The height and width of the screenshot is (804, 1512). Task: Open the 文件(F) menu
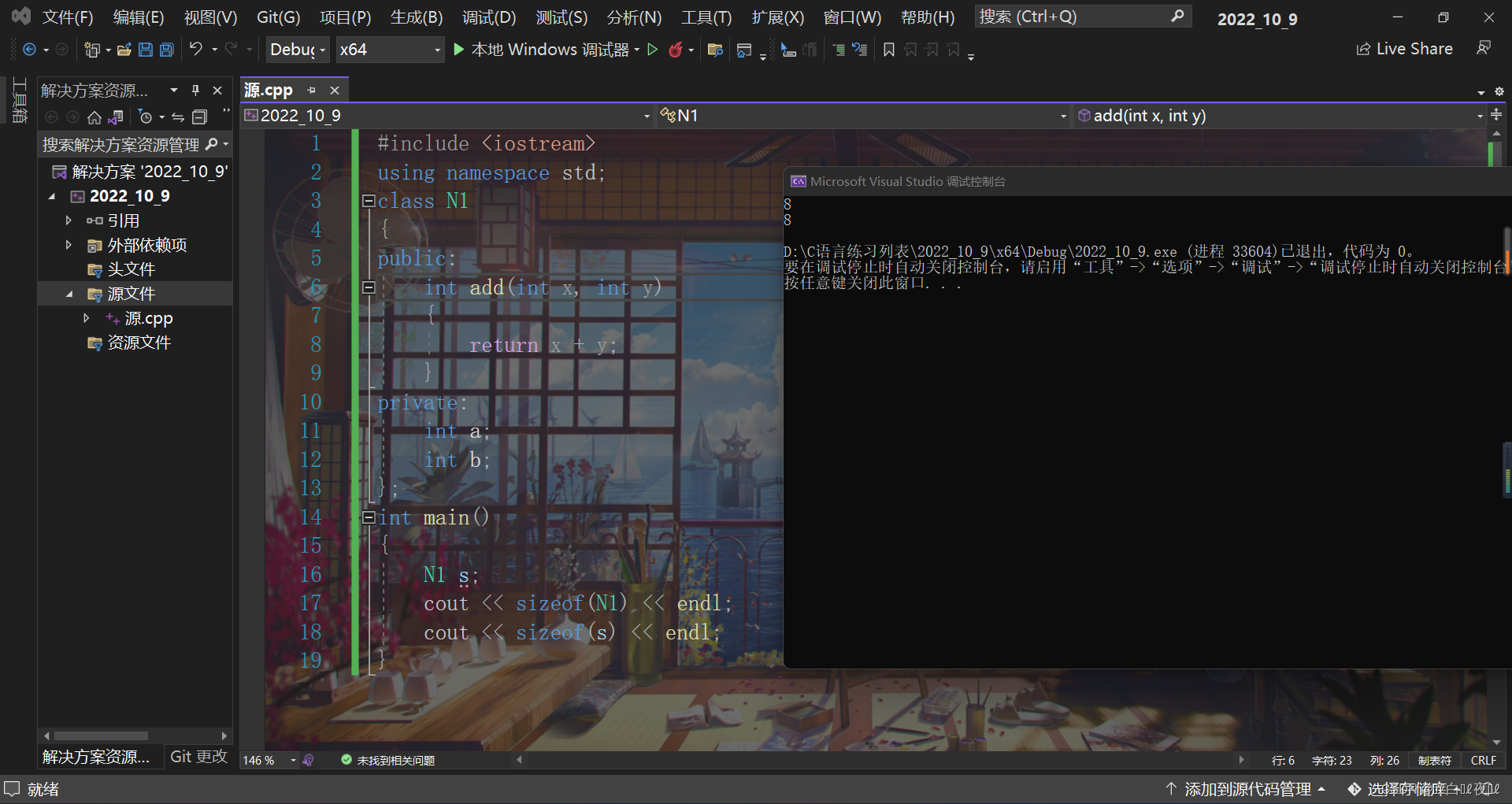point(68,17)
